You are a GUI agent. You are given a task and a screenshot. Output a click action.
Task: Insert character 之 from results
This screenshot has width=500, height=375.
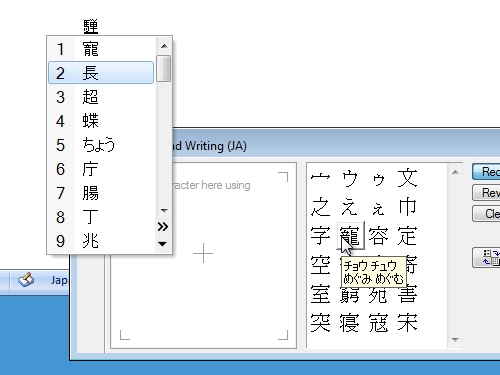coord(320,207)
